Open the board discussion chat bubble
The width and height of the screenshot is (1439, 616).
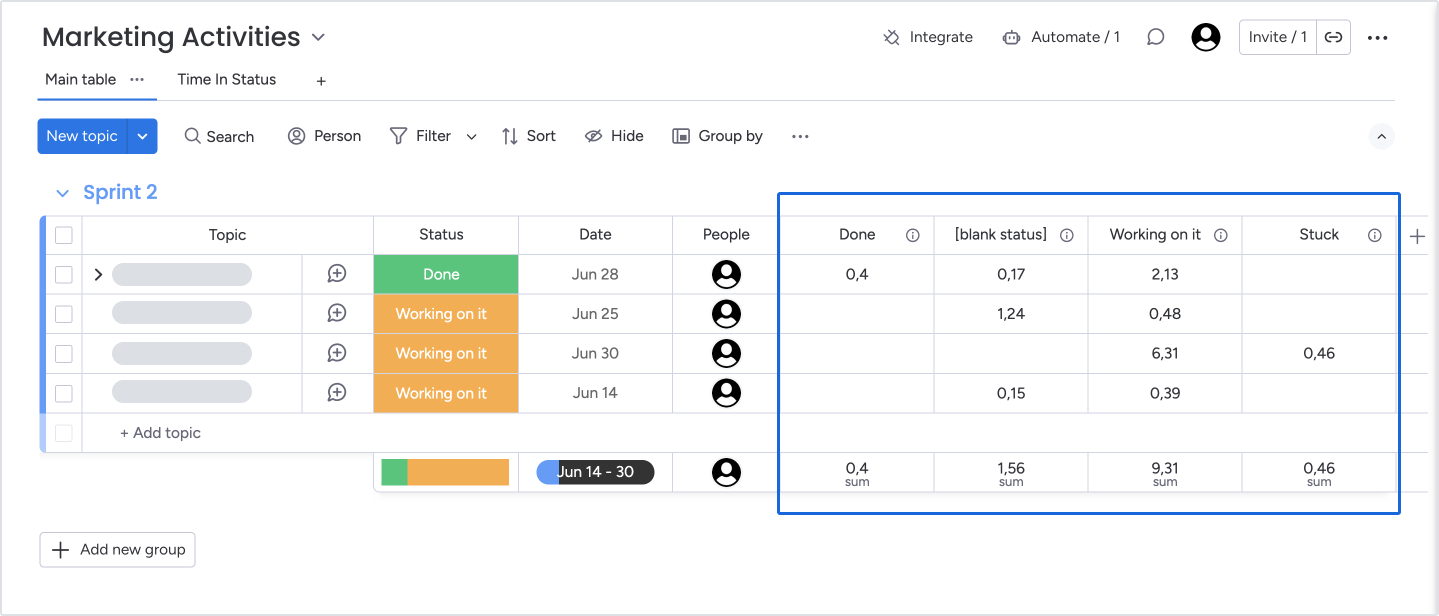coord(1155,37)
